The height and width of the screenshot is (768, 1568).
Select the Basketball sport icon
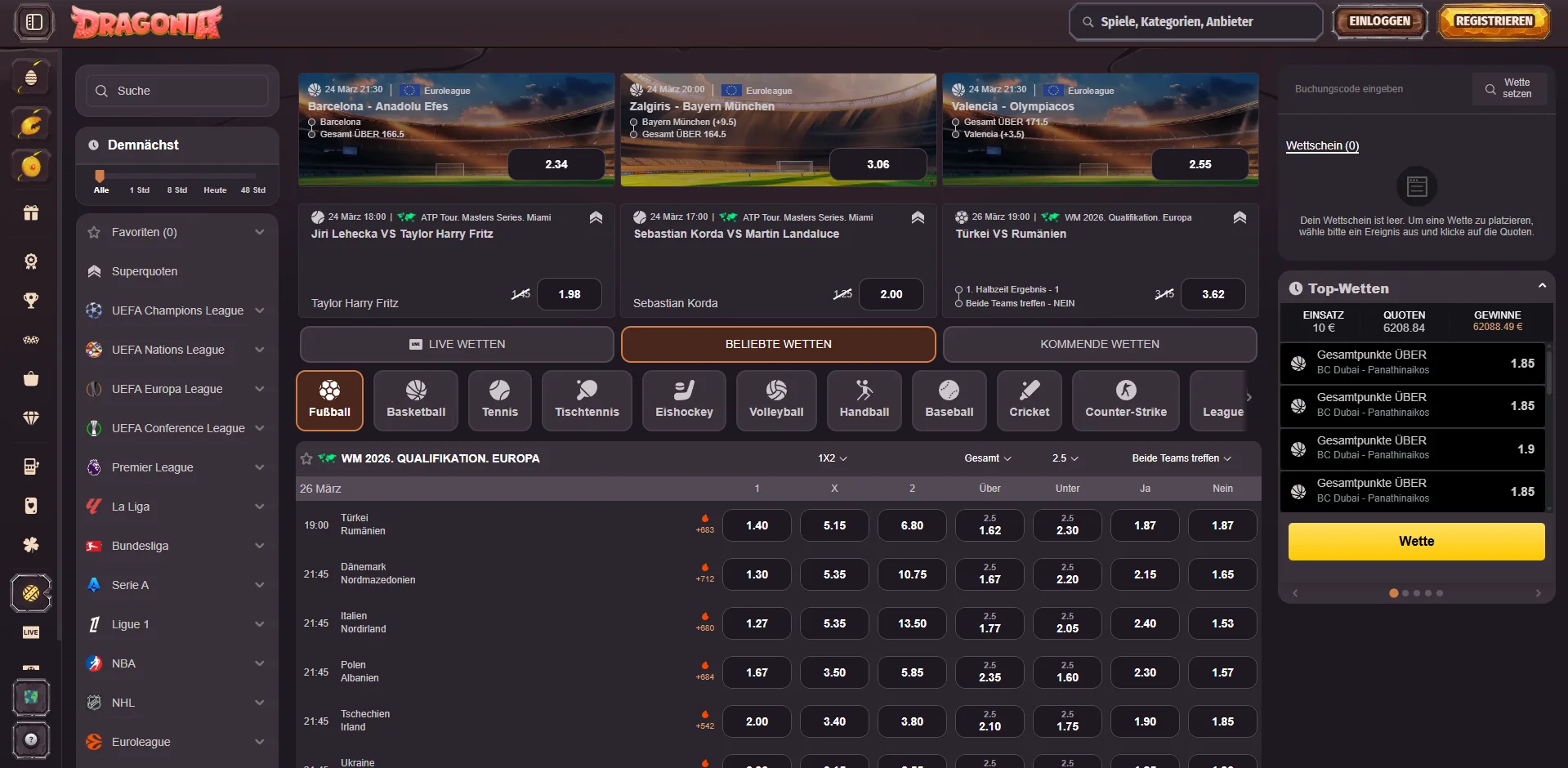415,400
